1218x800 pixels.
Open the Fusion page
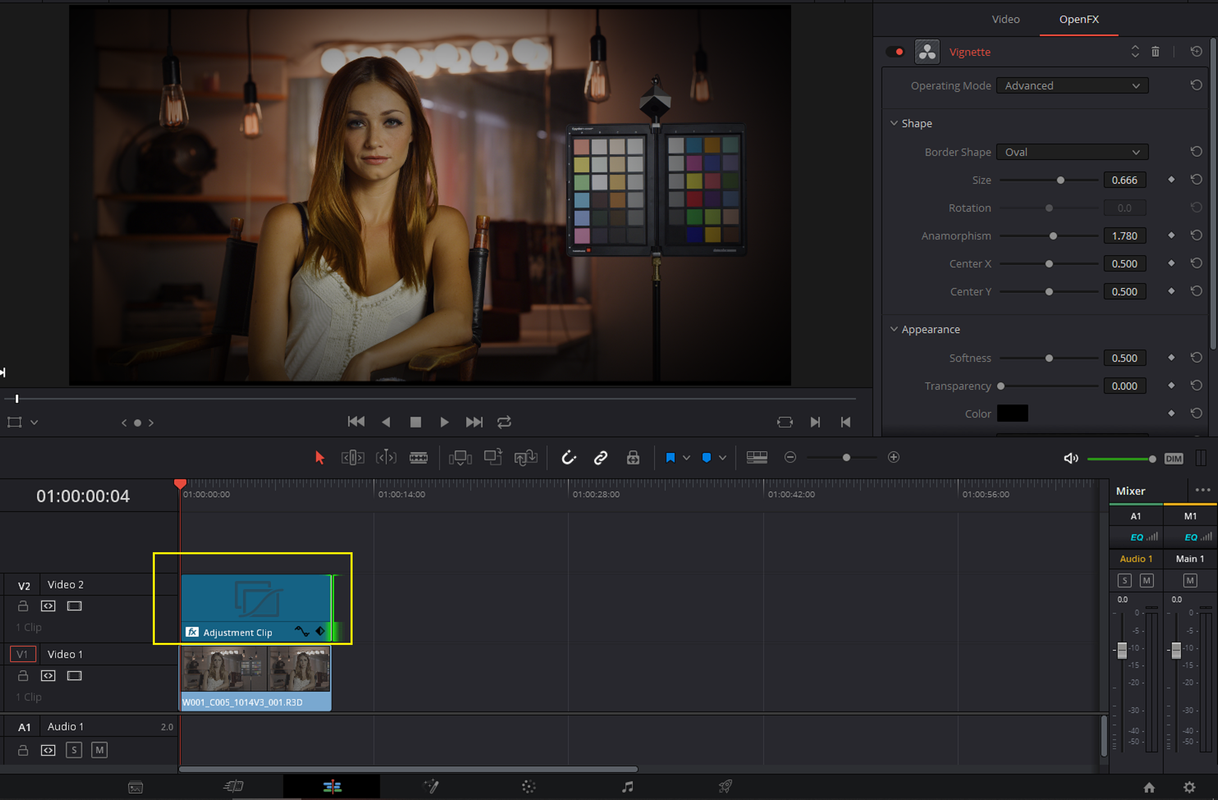pyautogui.click(x=432, y=787)
